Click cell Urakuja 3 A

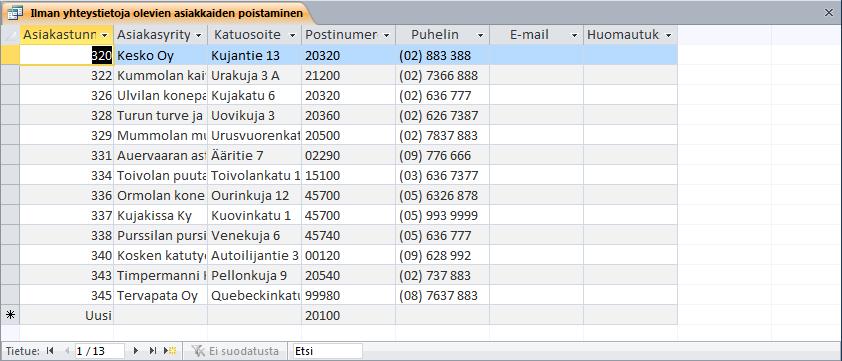(255, 75)
